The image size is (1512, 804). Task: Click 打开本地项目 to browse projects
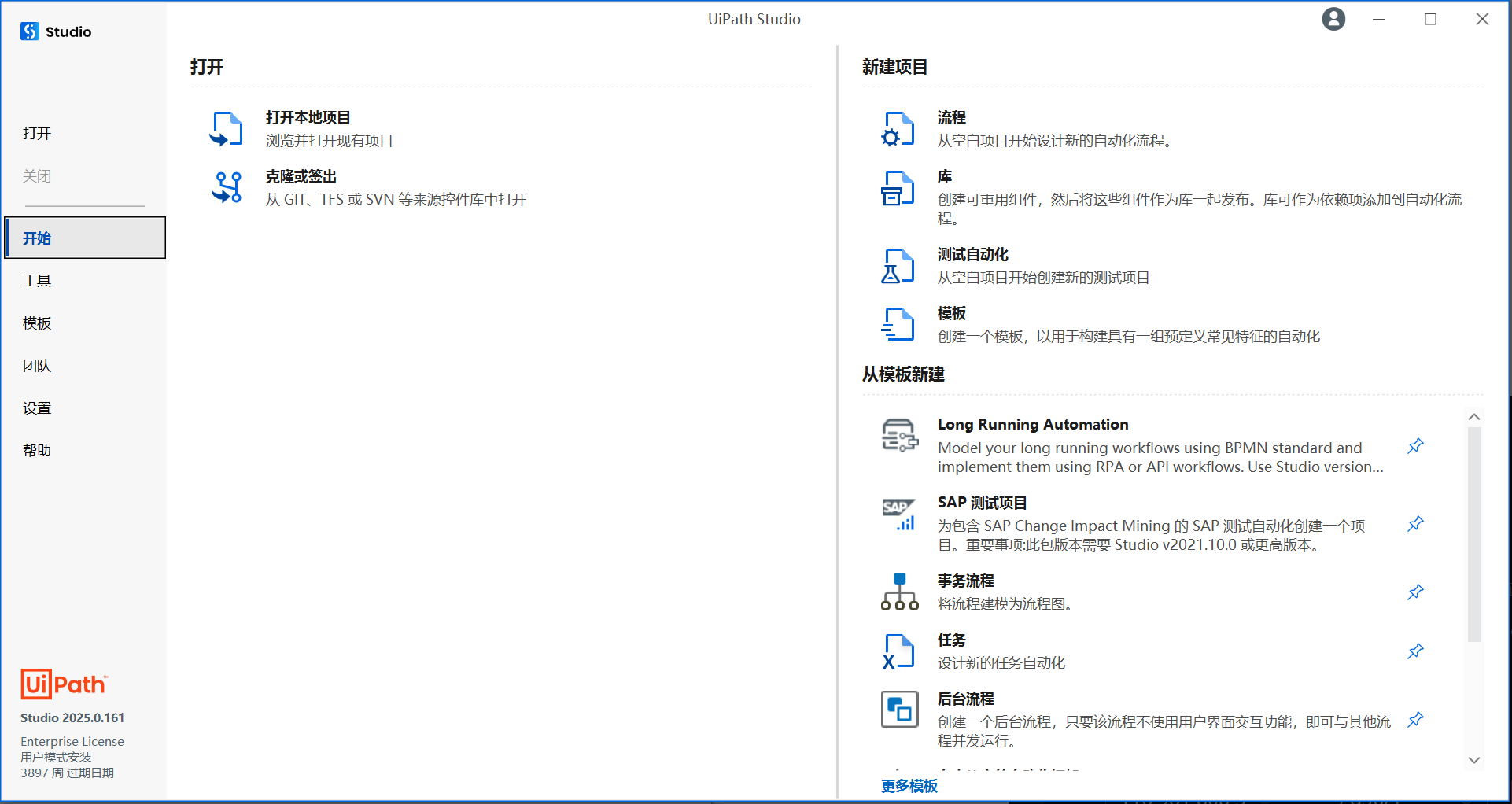pos(308,117)
